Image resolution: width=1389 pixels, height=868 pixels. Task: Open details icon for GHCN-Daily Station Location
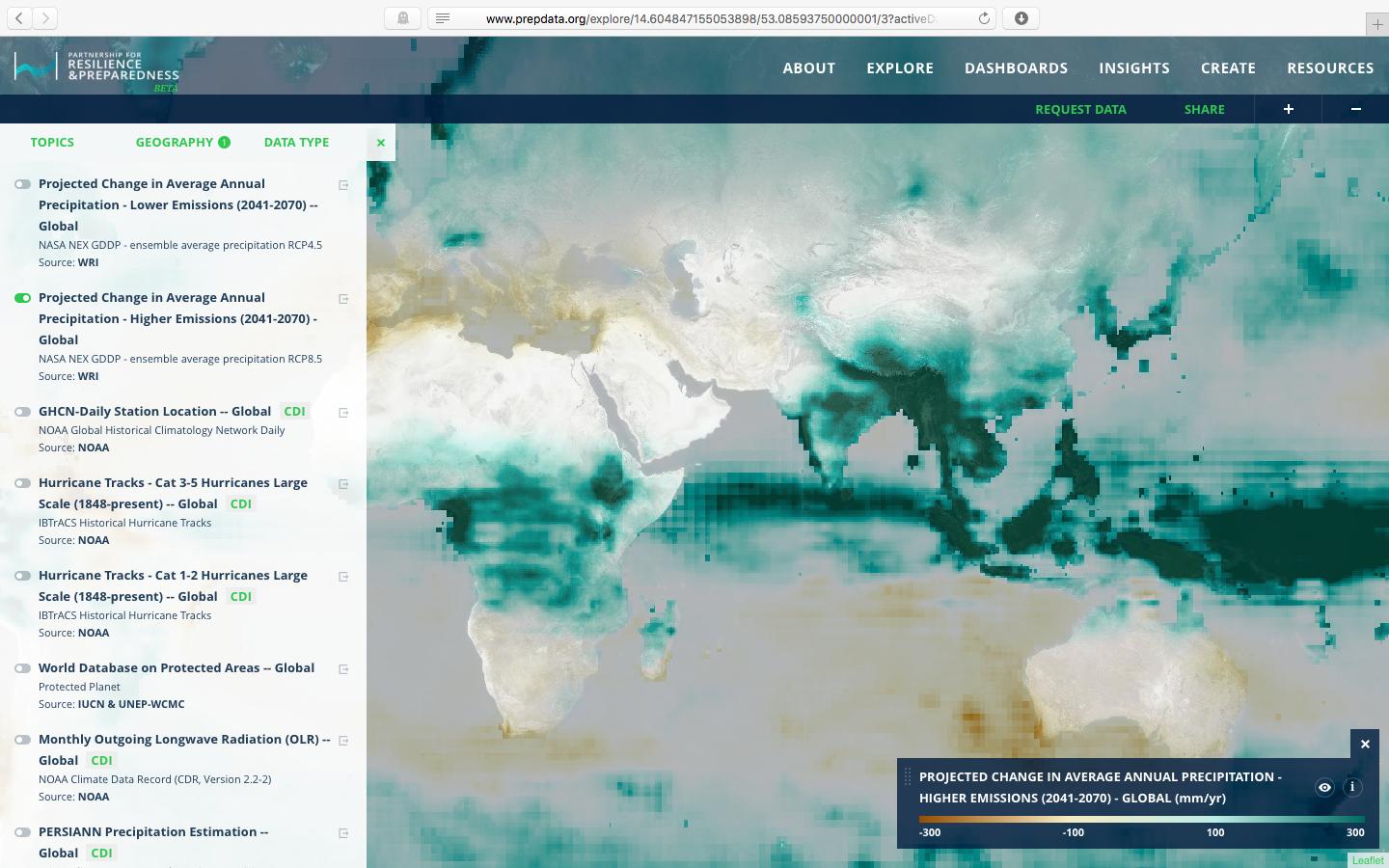(x=343, y=413)
